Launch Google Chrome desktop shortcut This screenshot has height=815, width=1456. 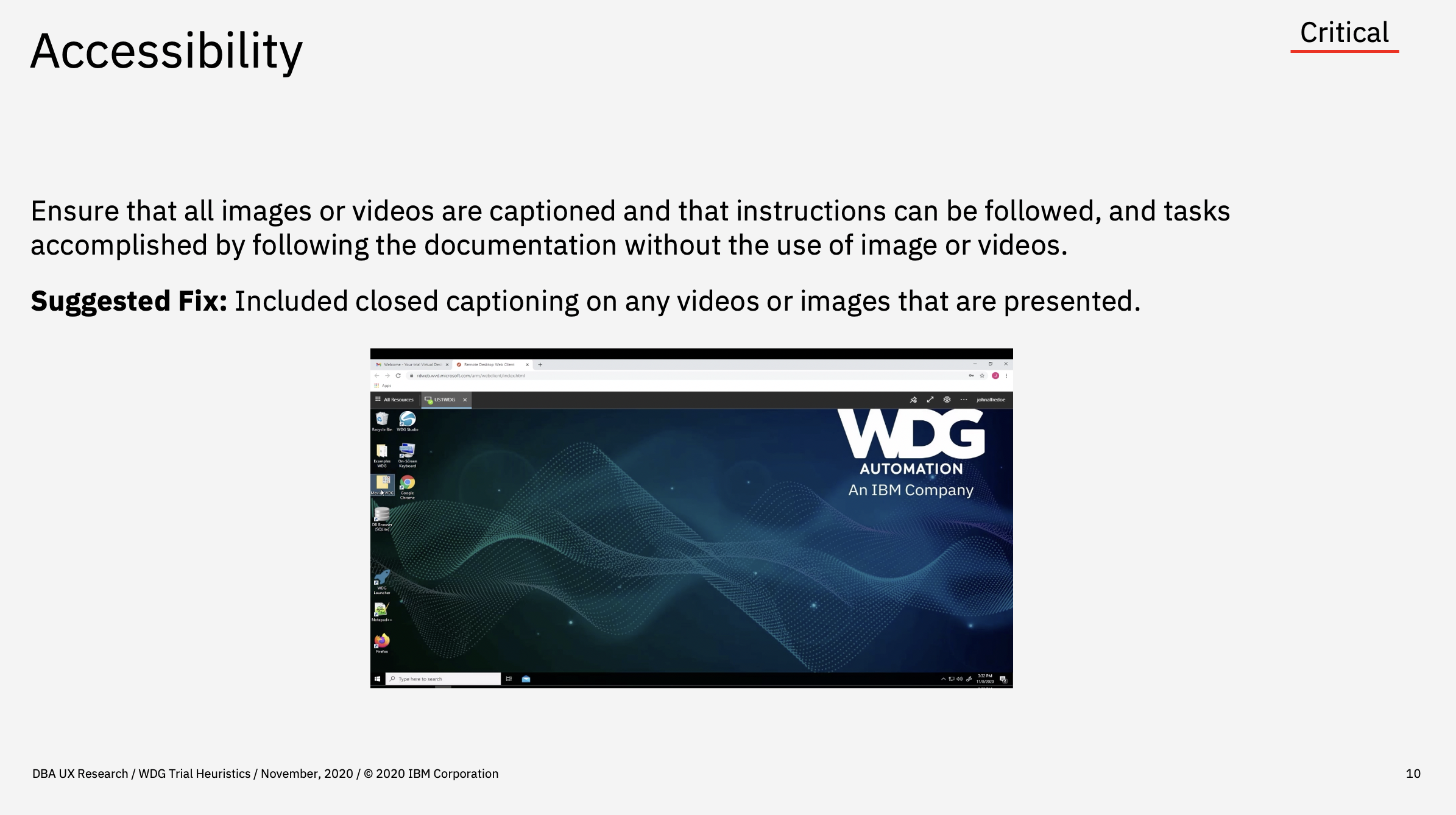408,487
